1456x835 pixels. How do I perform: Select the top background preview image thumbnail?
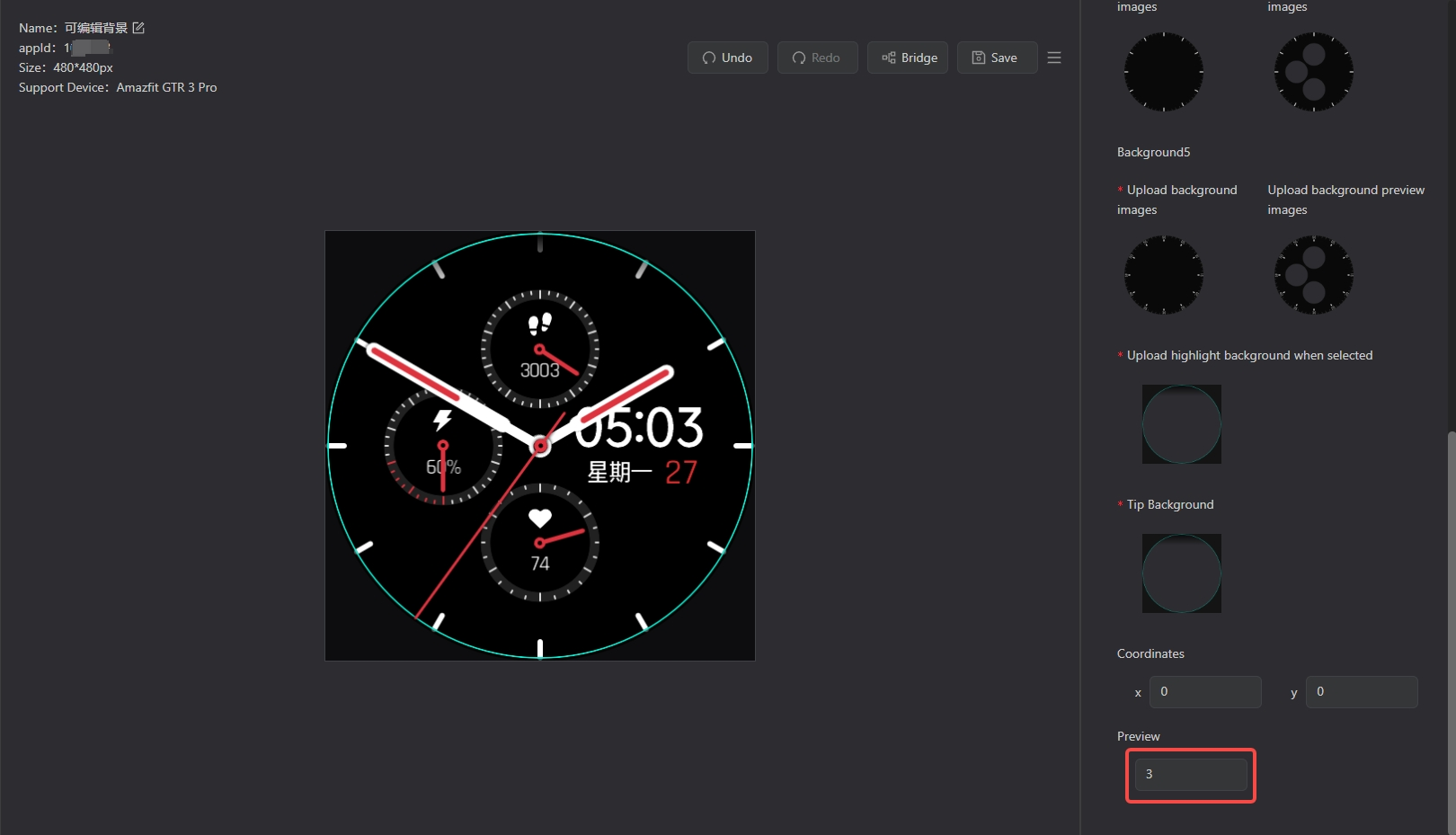[1313, 72]
